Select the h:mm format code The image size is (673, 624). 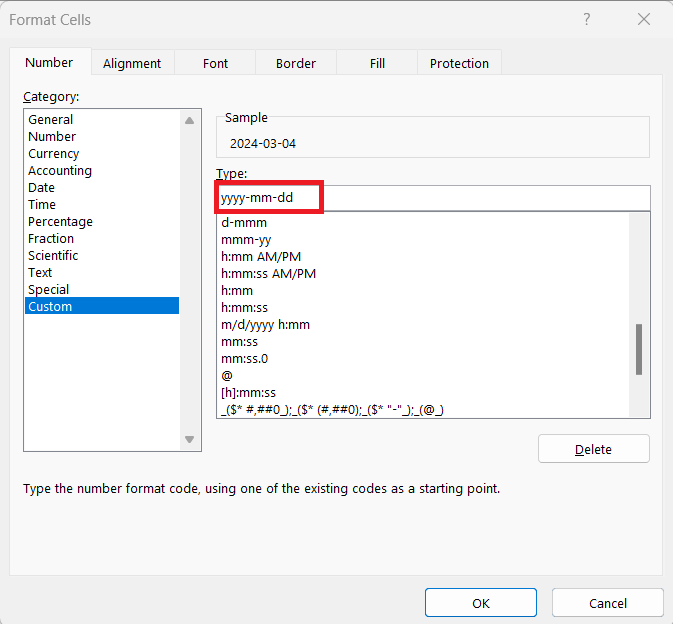[423, 291]
